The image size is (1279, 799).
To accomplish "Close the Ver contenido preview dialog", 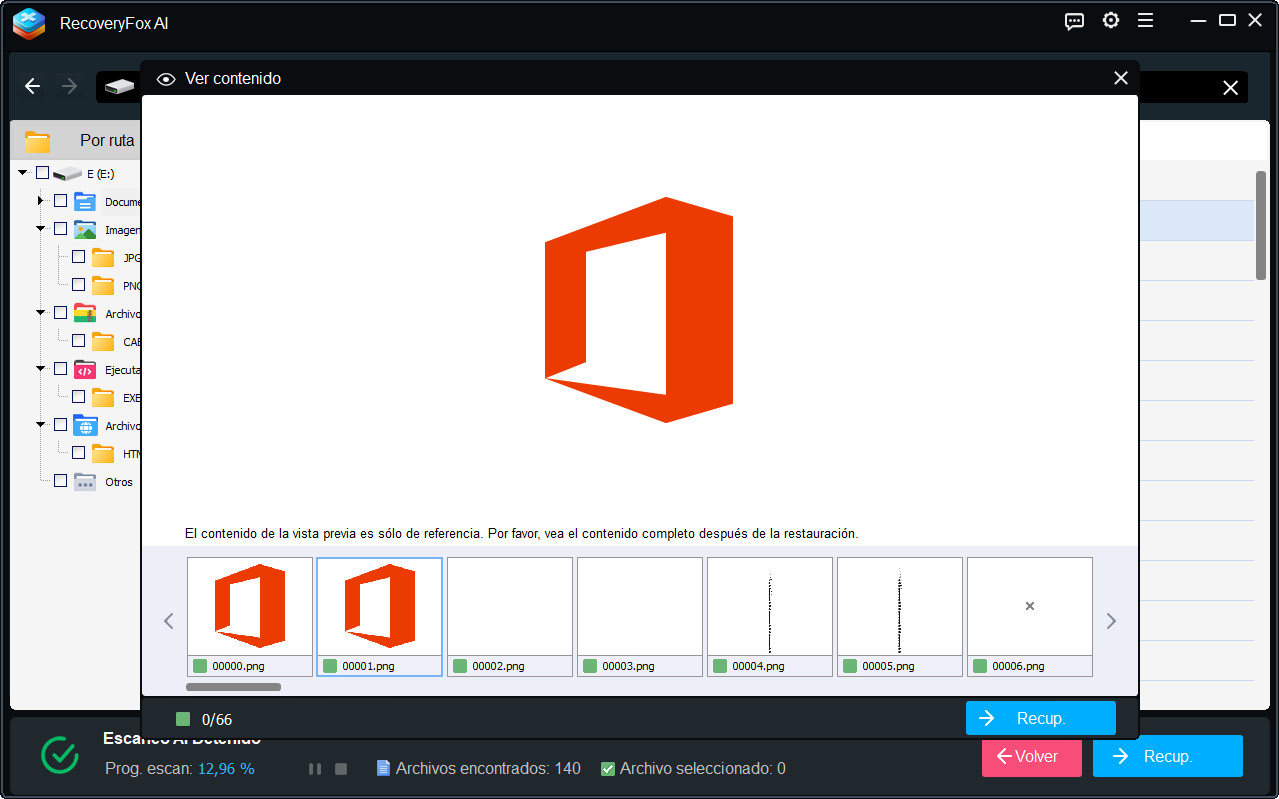I will (1120, 78).
